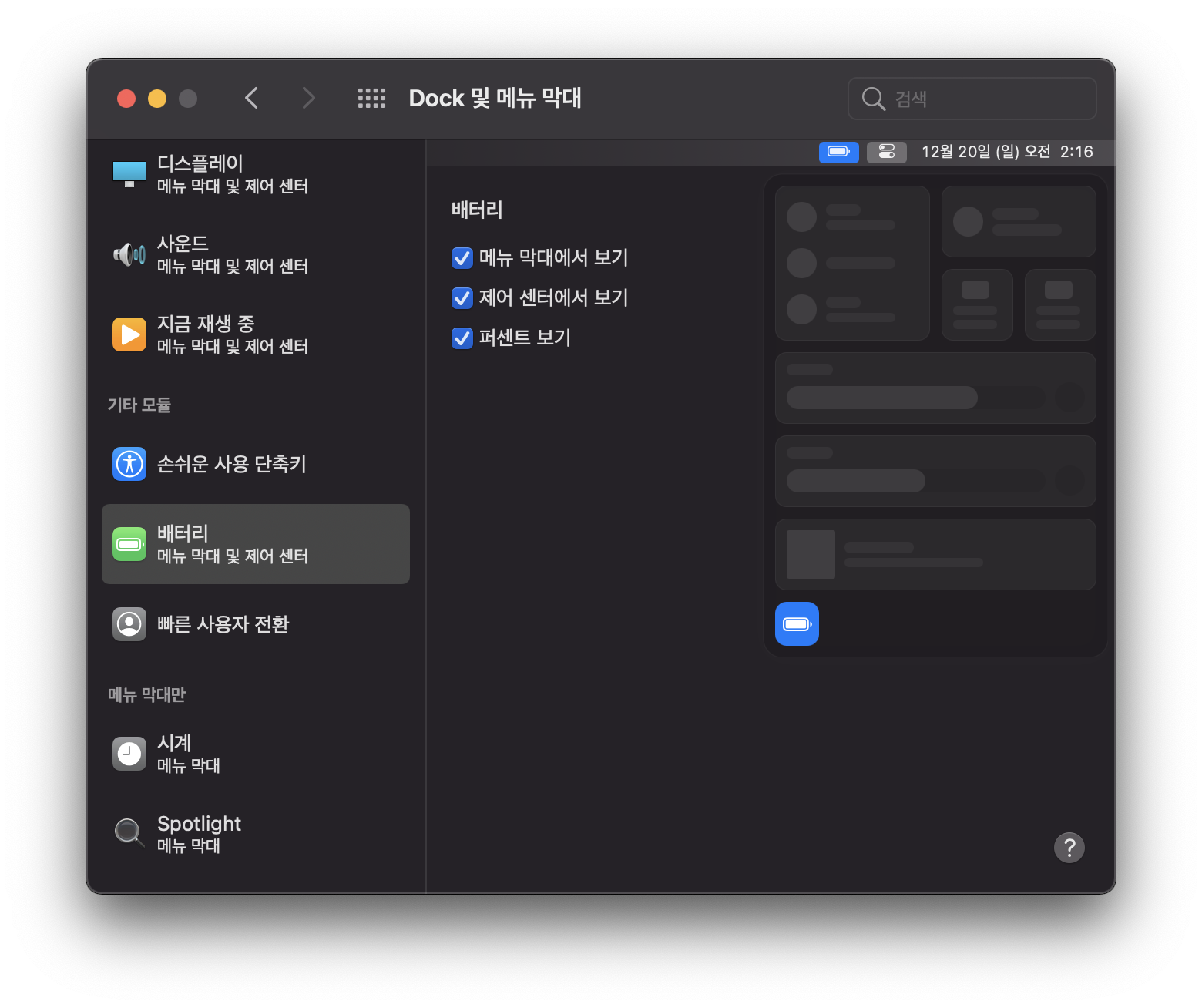The image size is (1202, 1008).
Task: Click the green 배터리 sidebar icon
Action: [129, 544]
